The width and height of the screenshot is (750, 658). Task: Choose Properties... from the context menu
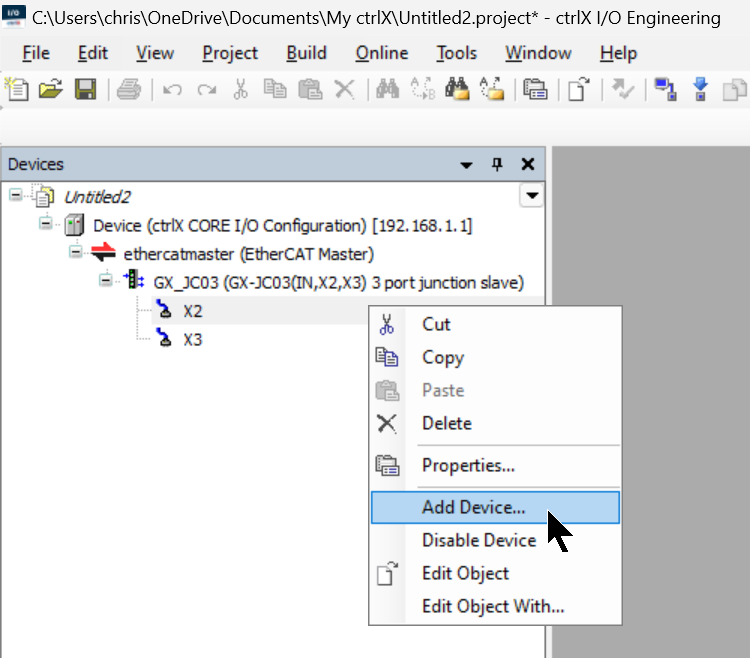click(496, 465)
